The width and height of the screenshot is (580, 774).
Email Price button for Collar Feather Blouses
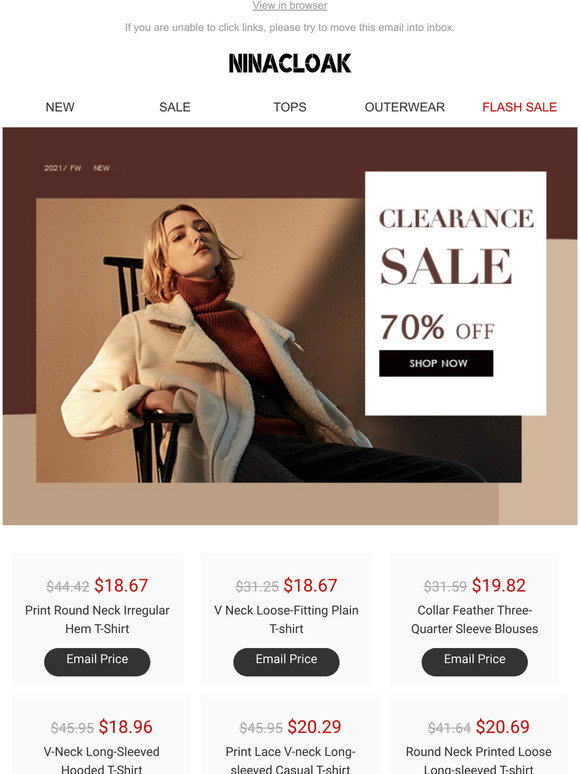click(474, 661)
